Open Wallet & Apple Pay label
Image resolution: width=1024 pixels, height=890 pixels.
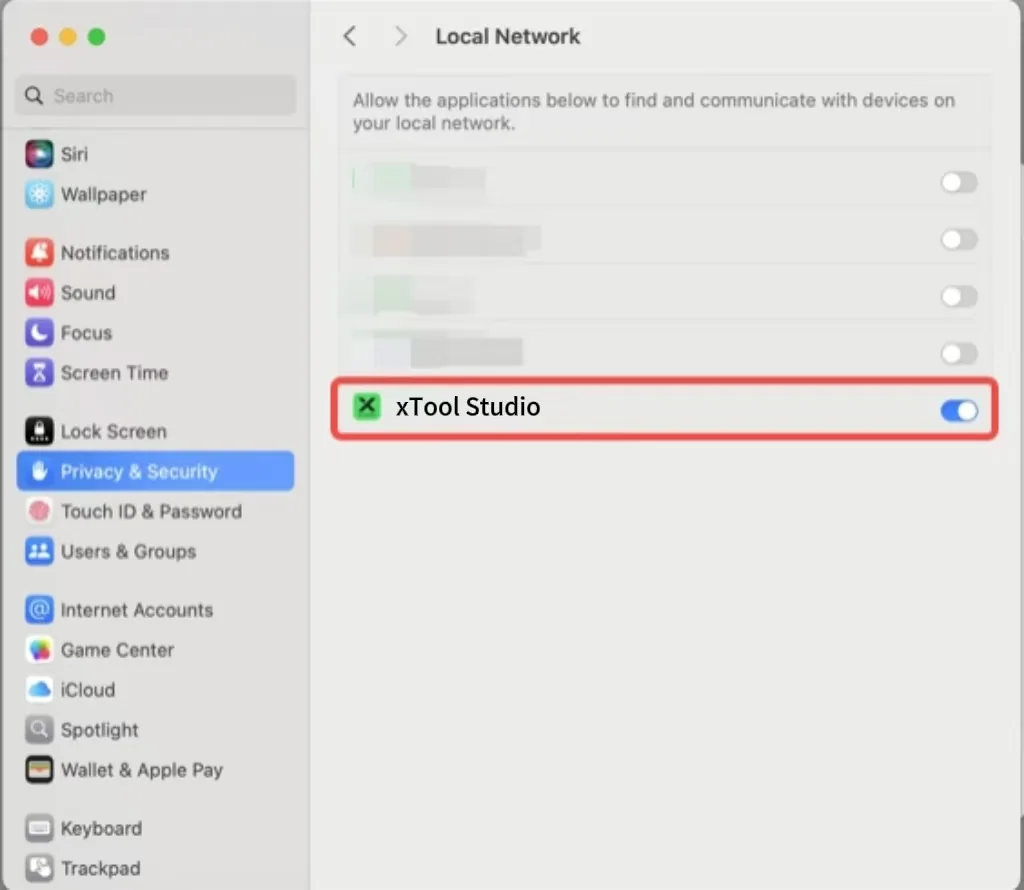142,771
